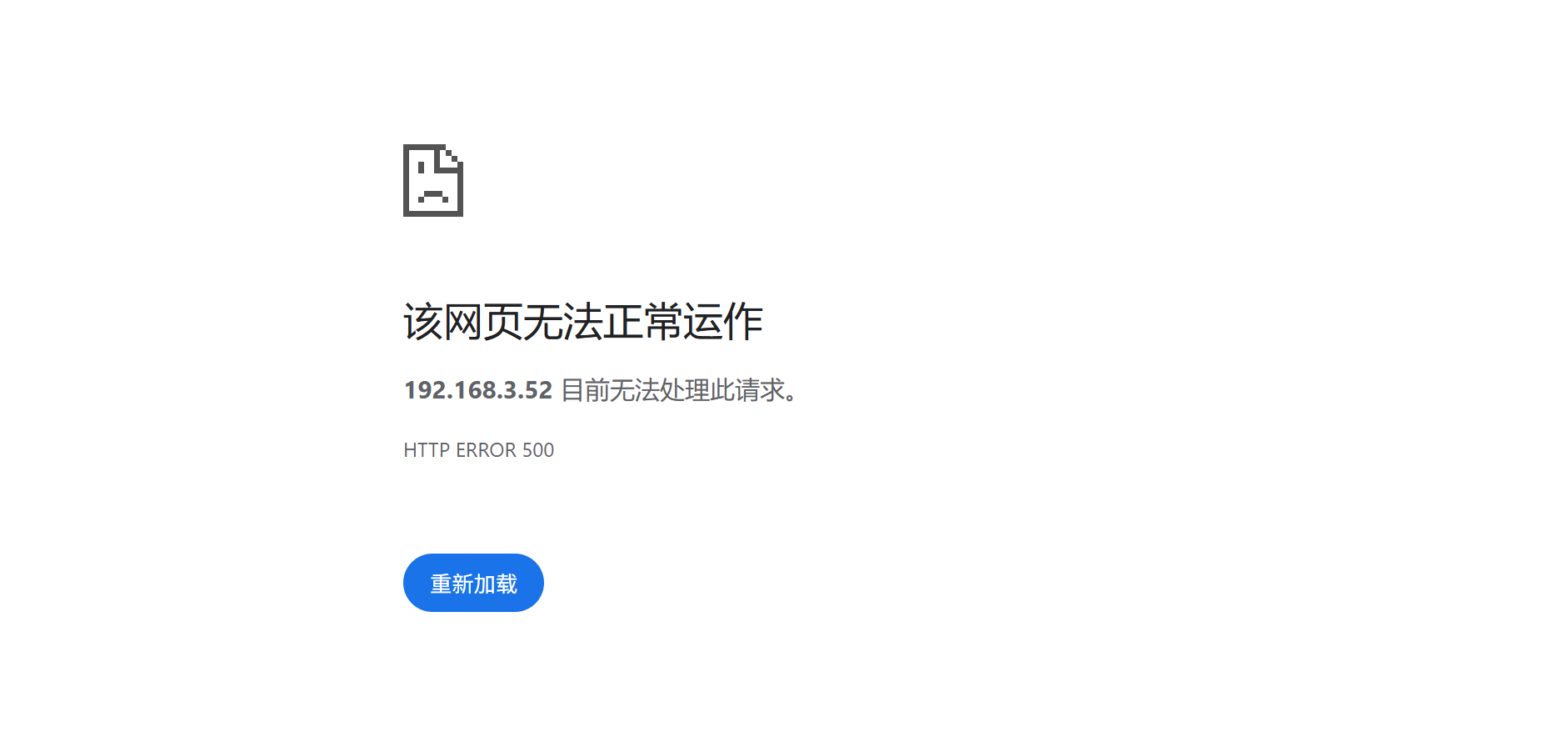Image resolution: width=1568 pixels, height=732 pixels.
Task: Click the 重新加载 reload button
Action: (473, 583)
